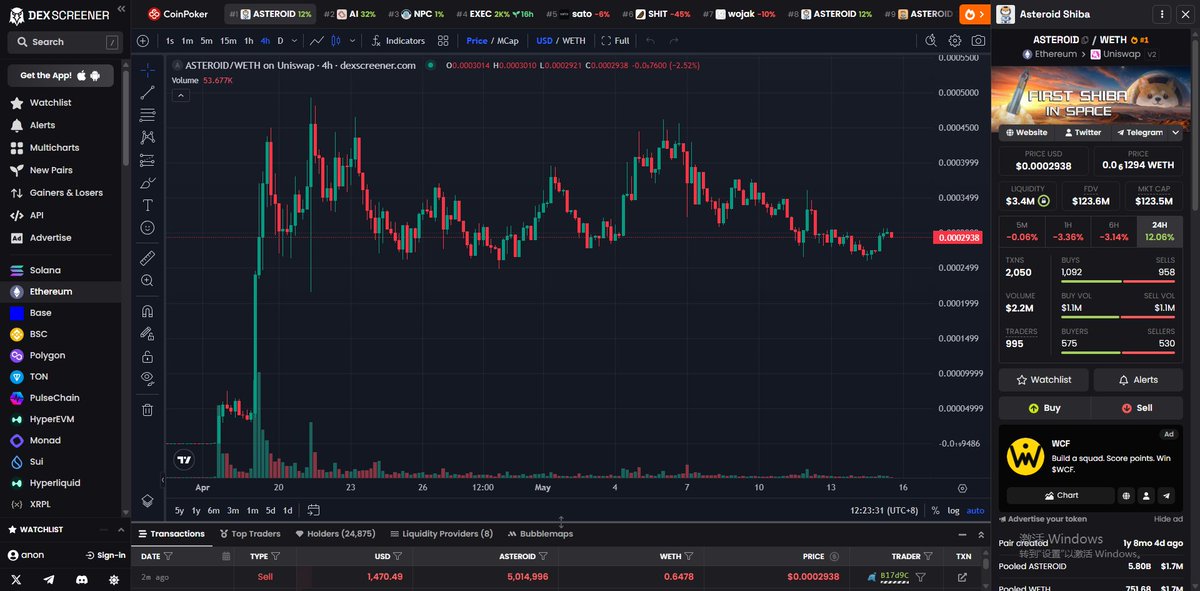Toggle magnet mode for drawings
Image resolution: width=1200 pixels, height=591 pixels.
coord(147,311)
